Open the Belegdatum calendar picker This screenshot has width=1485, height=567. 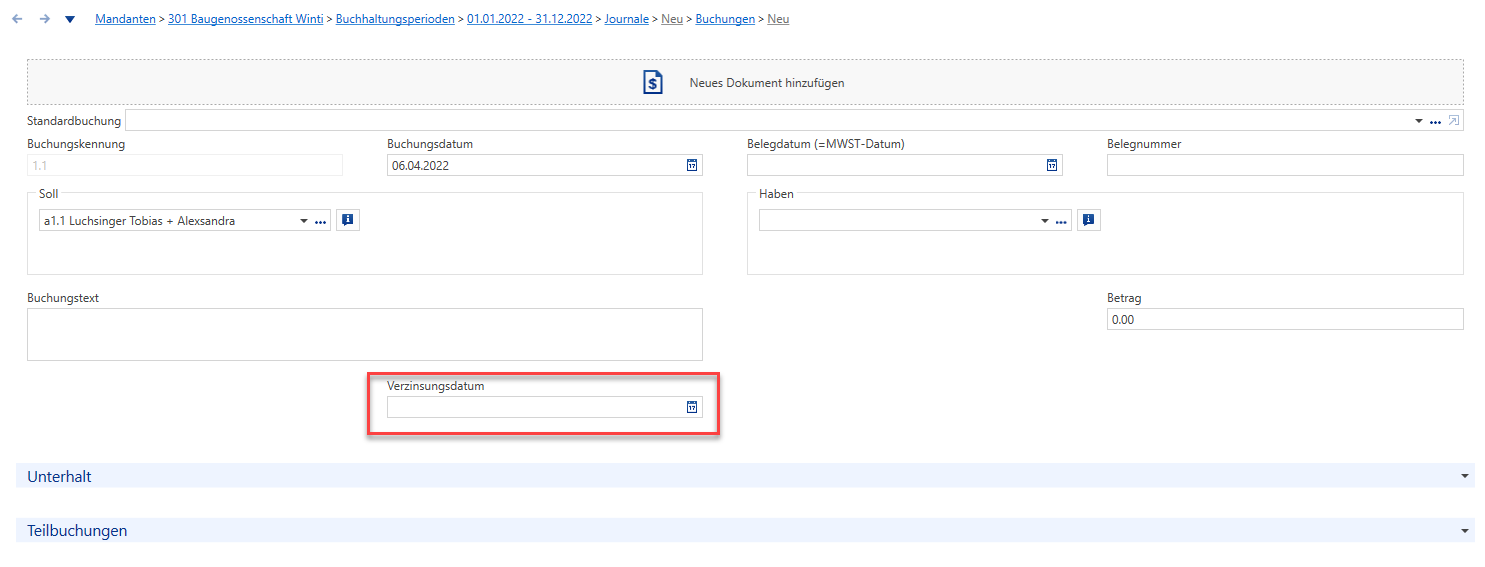pos(1052,165)
